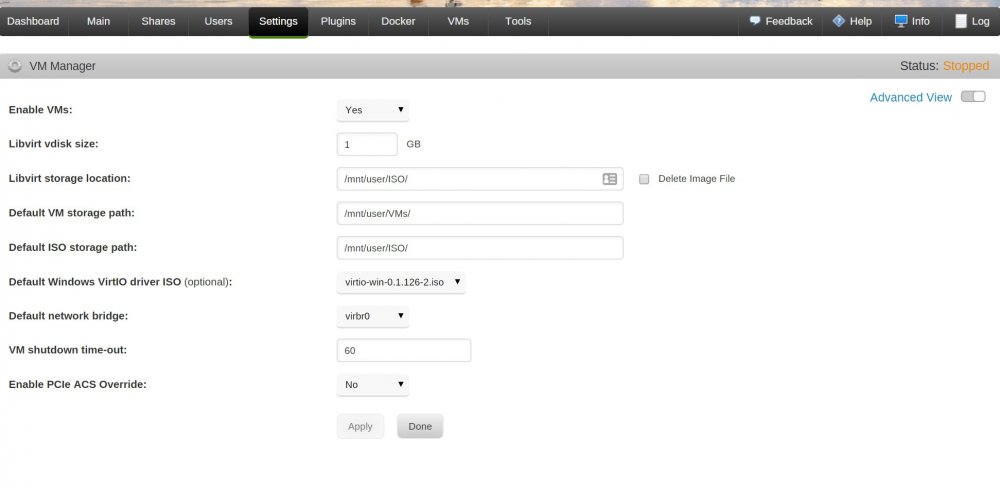Click the Libvirt vdisk size field
Viewport: 1000px width, 491px height.
click(x=367, y=145)
